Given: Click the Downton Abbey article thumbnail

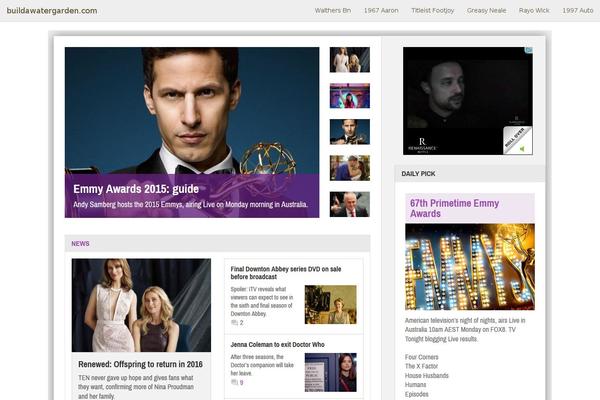Looking at the screenshot, I should (331, 304).
